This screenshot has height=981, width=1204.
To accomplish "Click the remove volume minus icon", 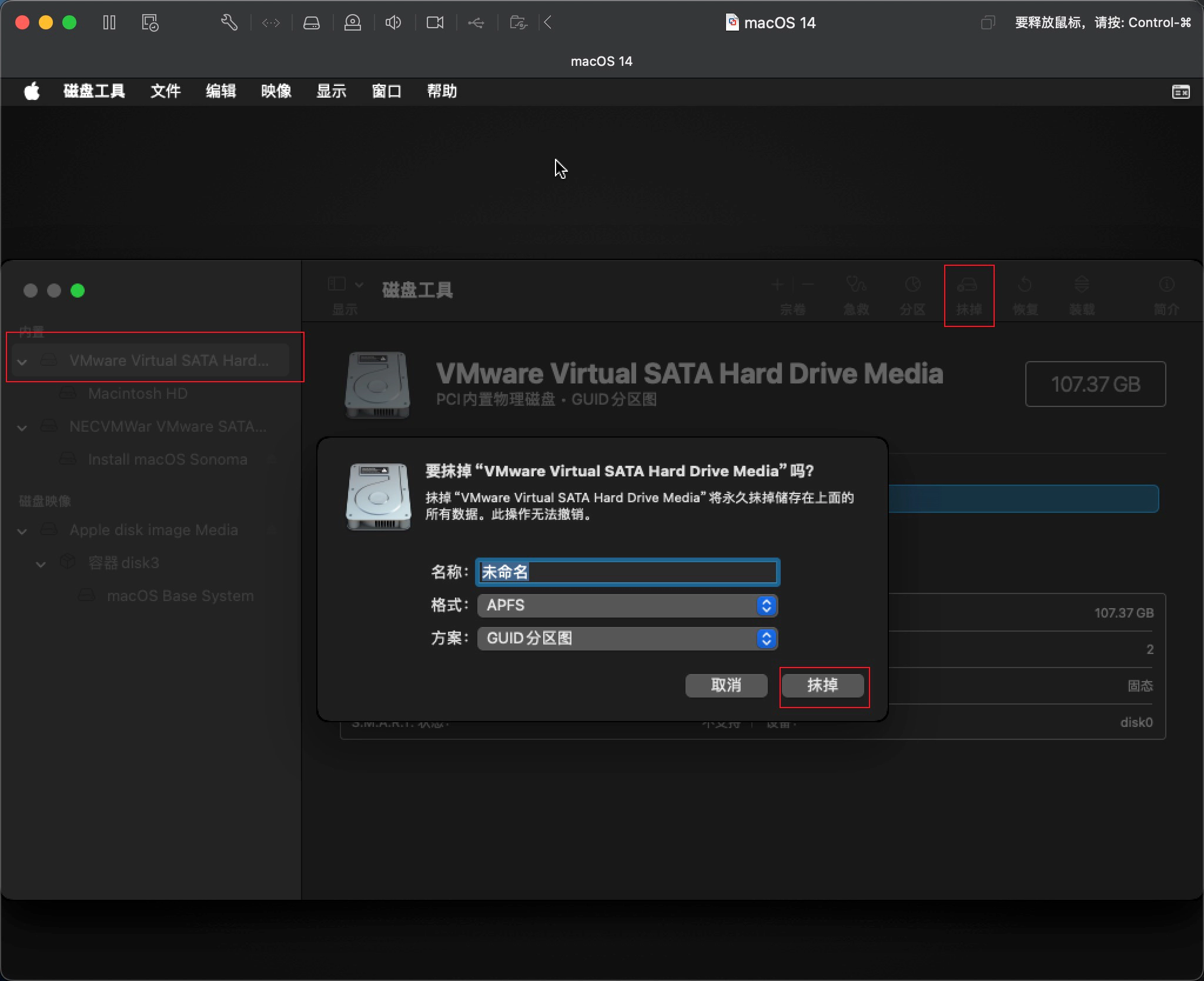I will (808, 285).
